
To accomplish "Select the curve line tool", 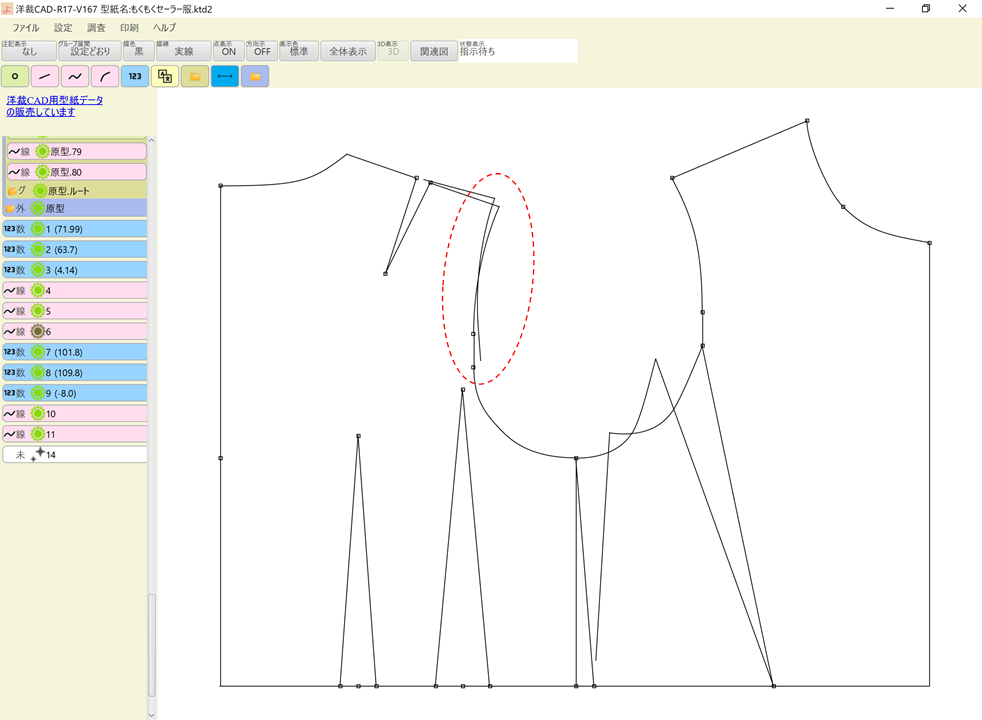I will pyautogui.click(x=74, y=75).
